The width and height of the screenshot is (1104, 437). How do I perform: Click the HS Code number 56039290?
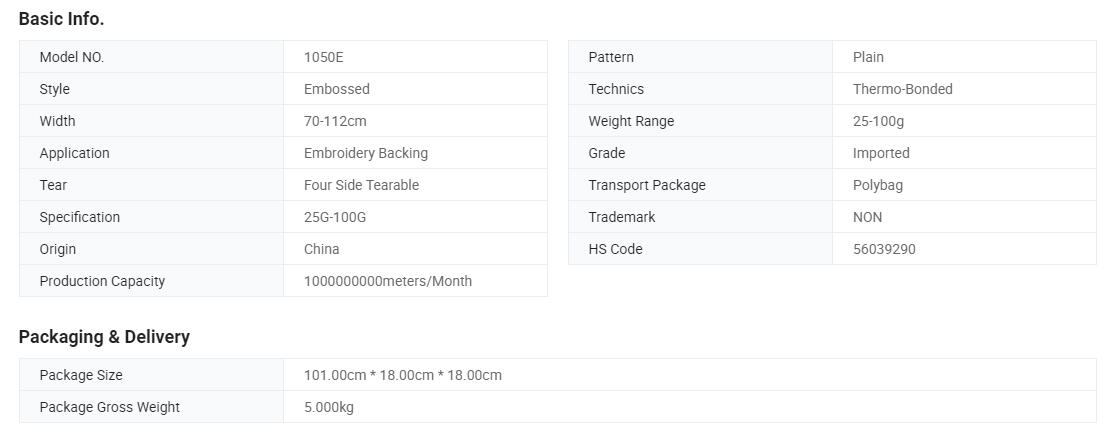click(884, 249)
